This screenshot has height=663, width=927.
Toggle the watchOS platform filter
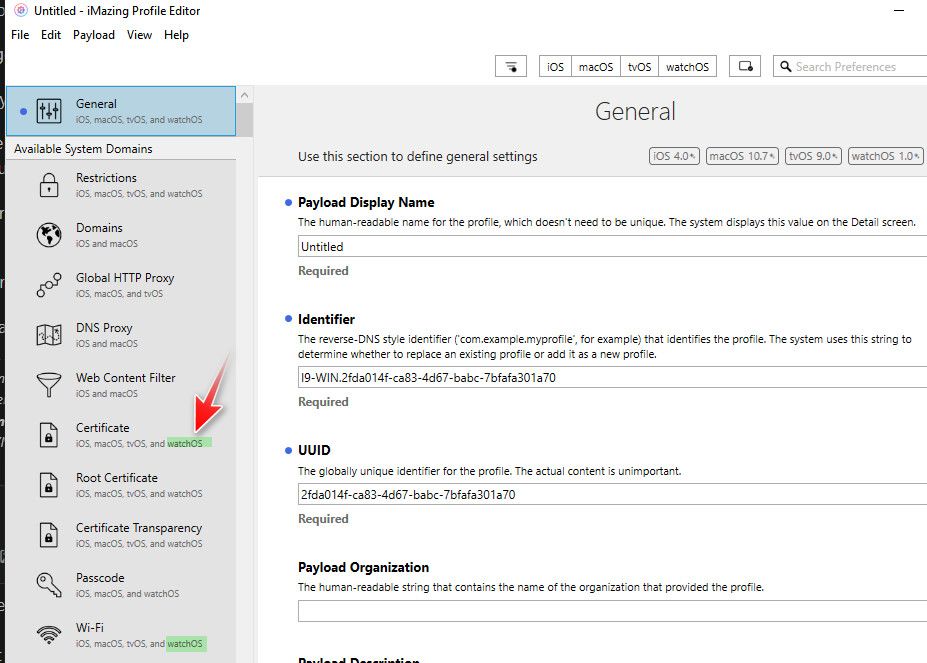[x=687, y=67]
